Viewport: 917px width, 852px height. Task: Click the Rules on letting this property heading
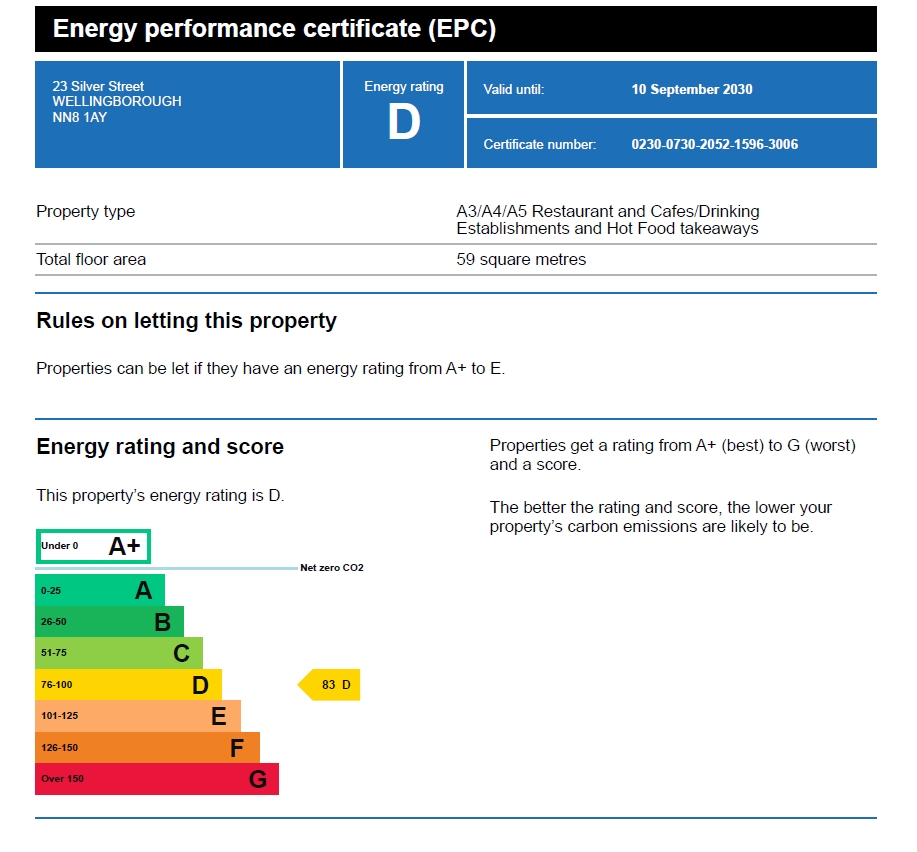point(186,321)
